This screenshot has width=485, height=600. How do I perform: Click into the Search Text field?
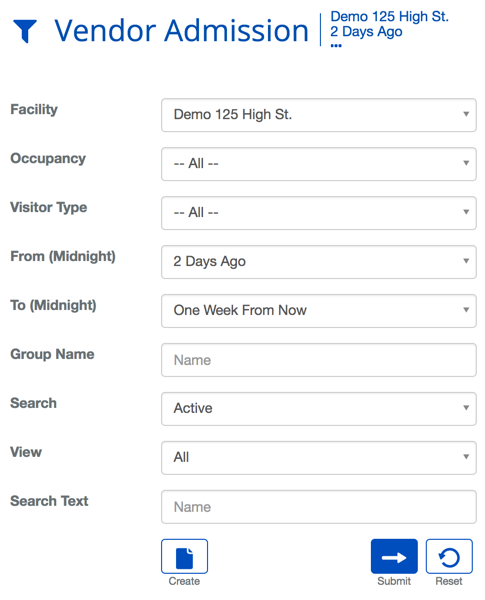[x=318, y=507]
